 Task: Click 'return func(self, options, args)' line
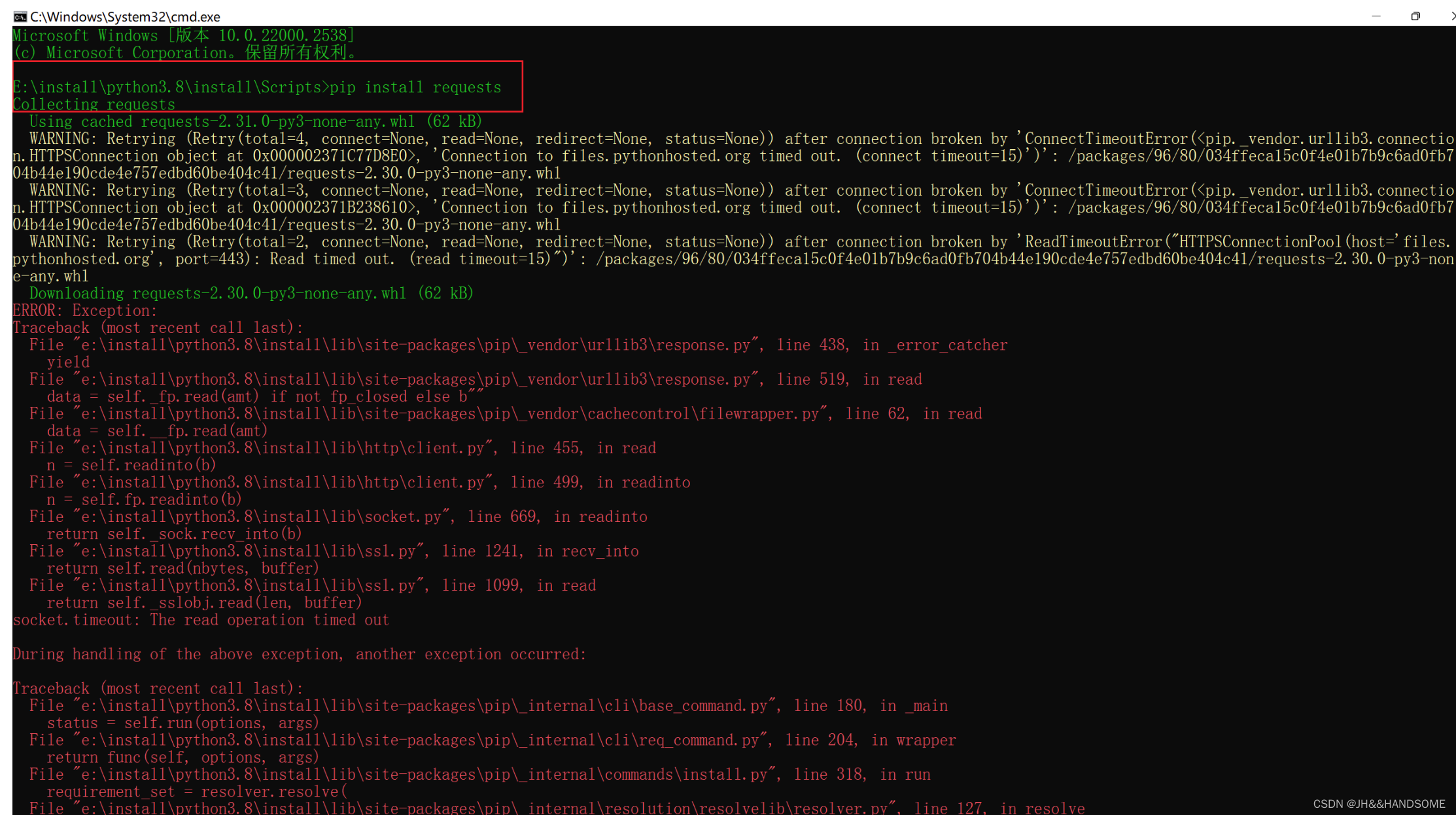pyautogui.click(x=182, y=757)
